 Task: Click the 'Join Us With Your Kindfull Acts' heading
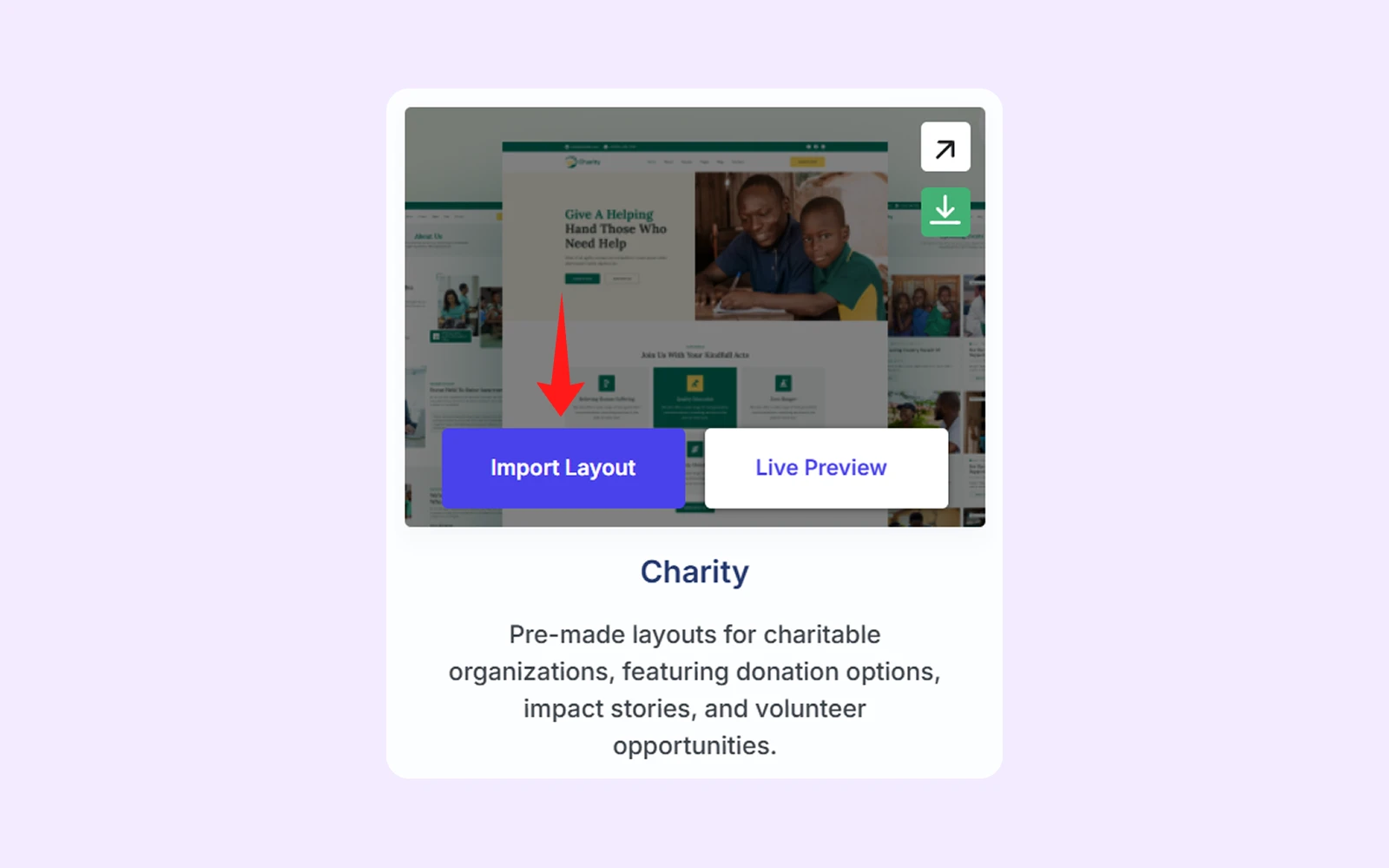coord(694,355)
